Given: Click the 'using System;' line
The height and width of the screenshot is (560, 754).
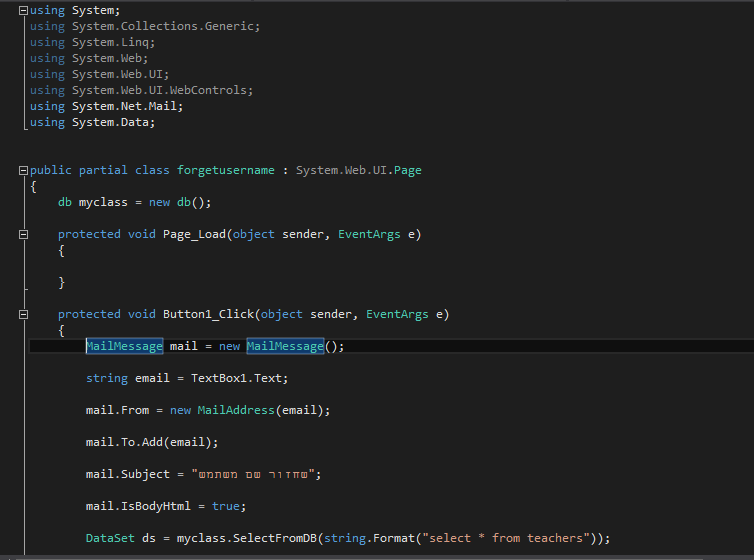Looking at the screenshot, I should click(75, 10).
